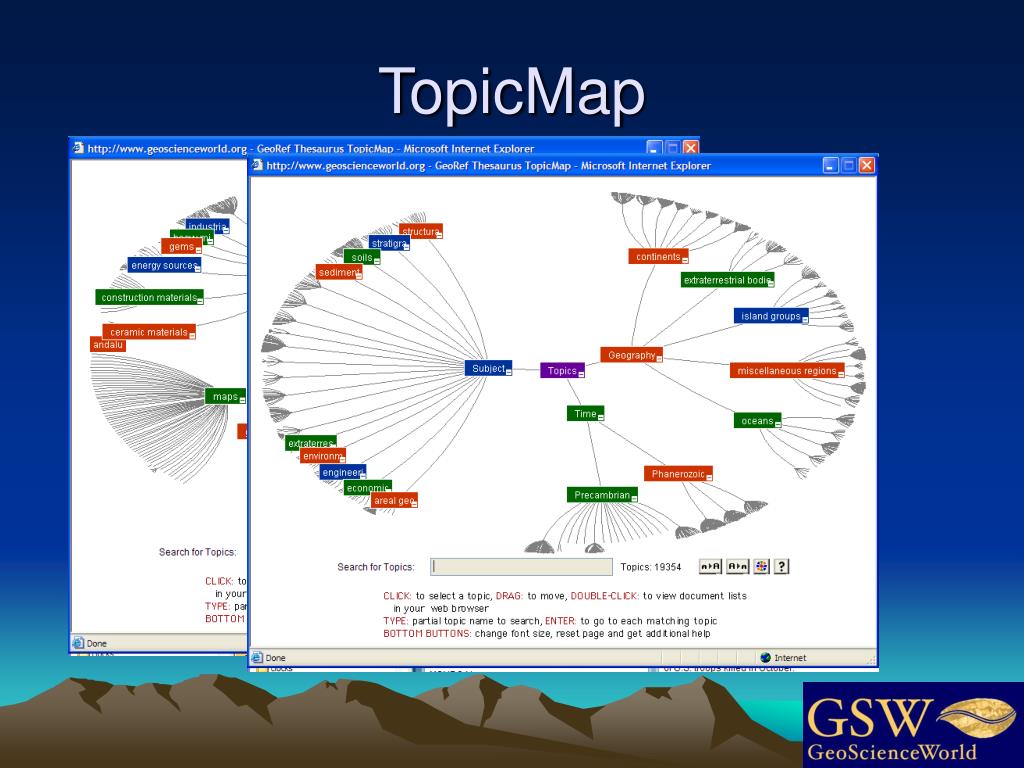The image size is (1024, 768).
Task: Select the green Time node
Action: pyautogui.click(x=585, y=413)
